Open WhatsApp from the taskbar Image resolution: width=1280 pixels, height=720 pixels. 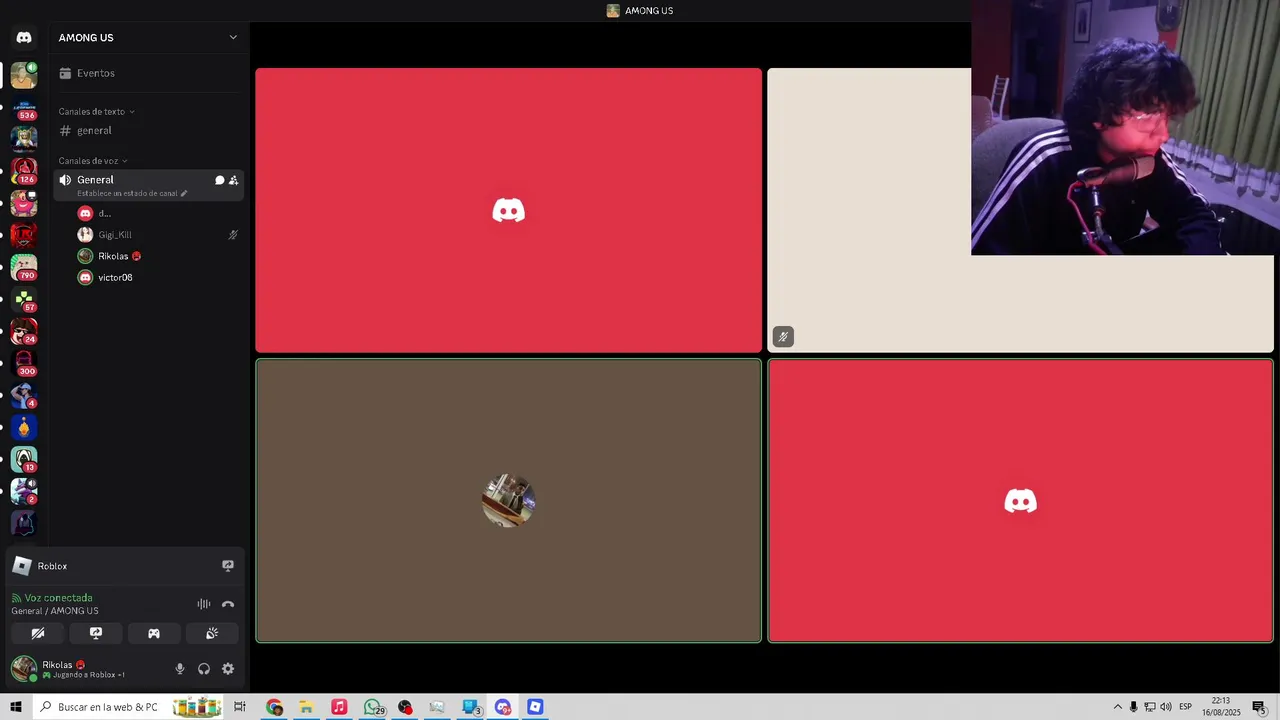click(373, 707)
